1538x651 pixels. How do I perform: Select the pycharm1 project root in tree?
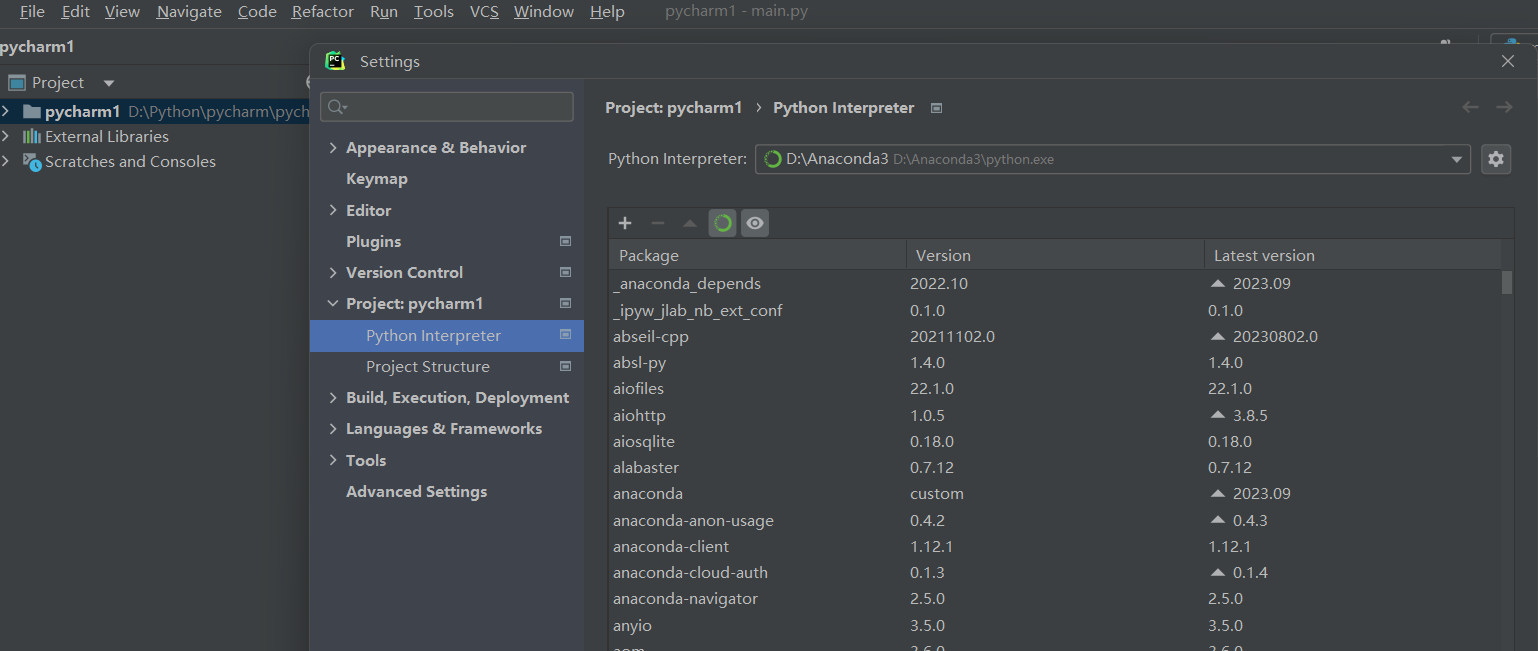tap(154, 111)
